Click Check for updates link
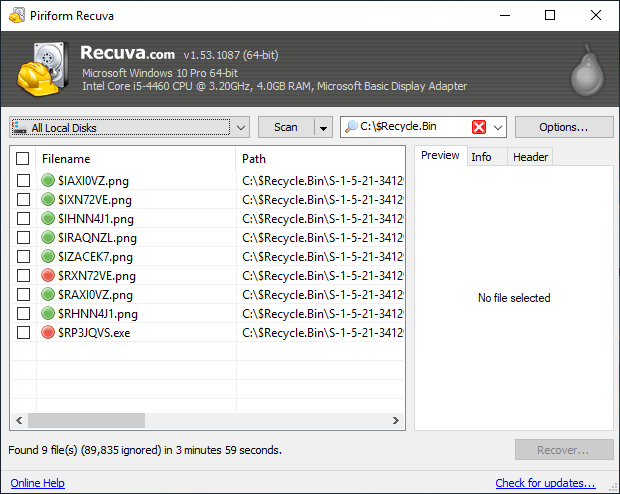620x494 pixels. pos(545,483)
